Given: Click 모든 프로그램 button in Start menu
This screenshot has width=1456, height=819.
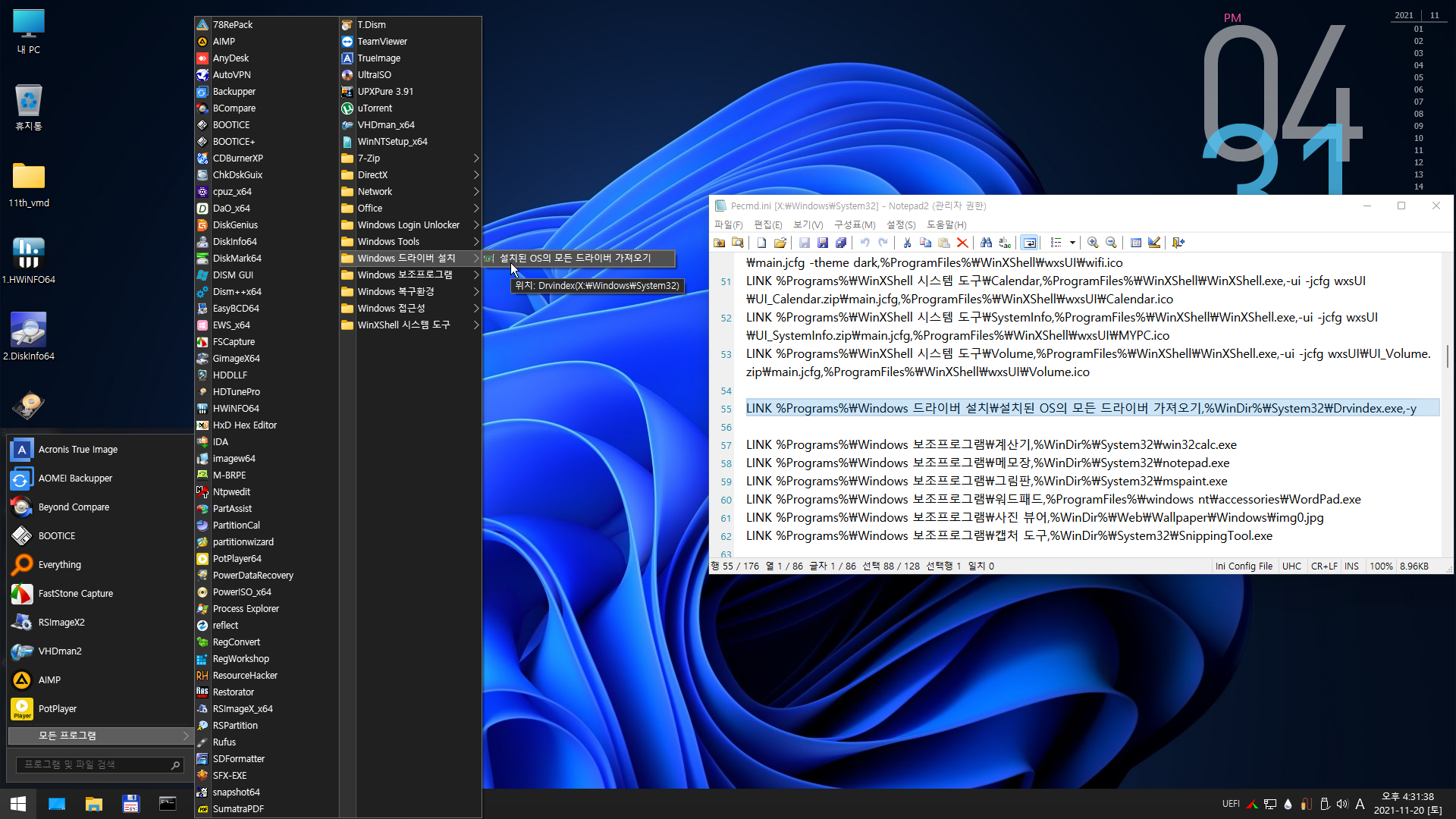Looking at the screenshot, I should [99, 736].
